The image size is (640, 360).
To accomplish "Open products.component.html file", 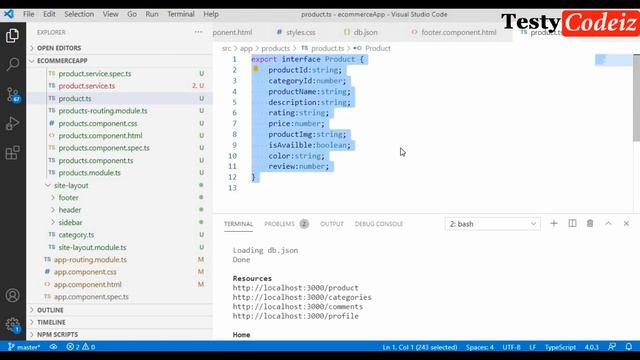I will 120,135.
